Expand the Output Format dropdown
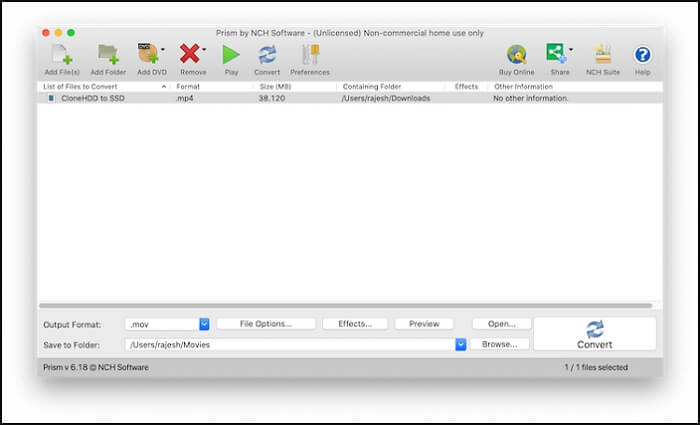 click(x=204, y=324)
